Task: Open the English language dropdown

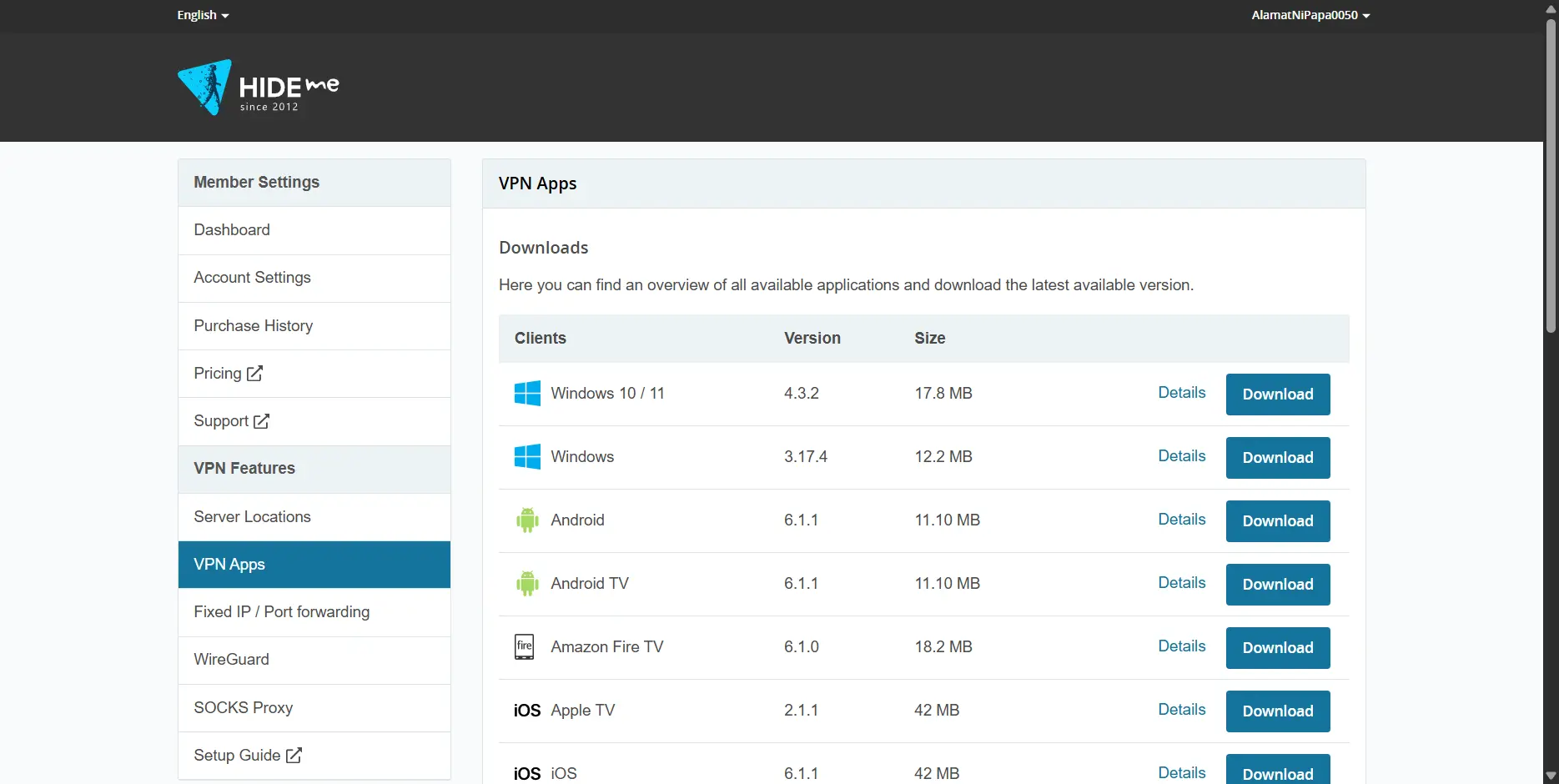Action: tap(203, 15)
